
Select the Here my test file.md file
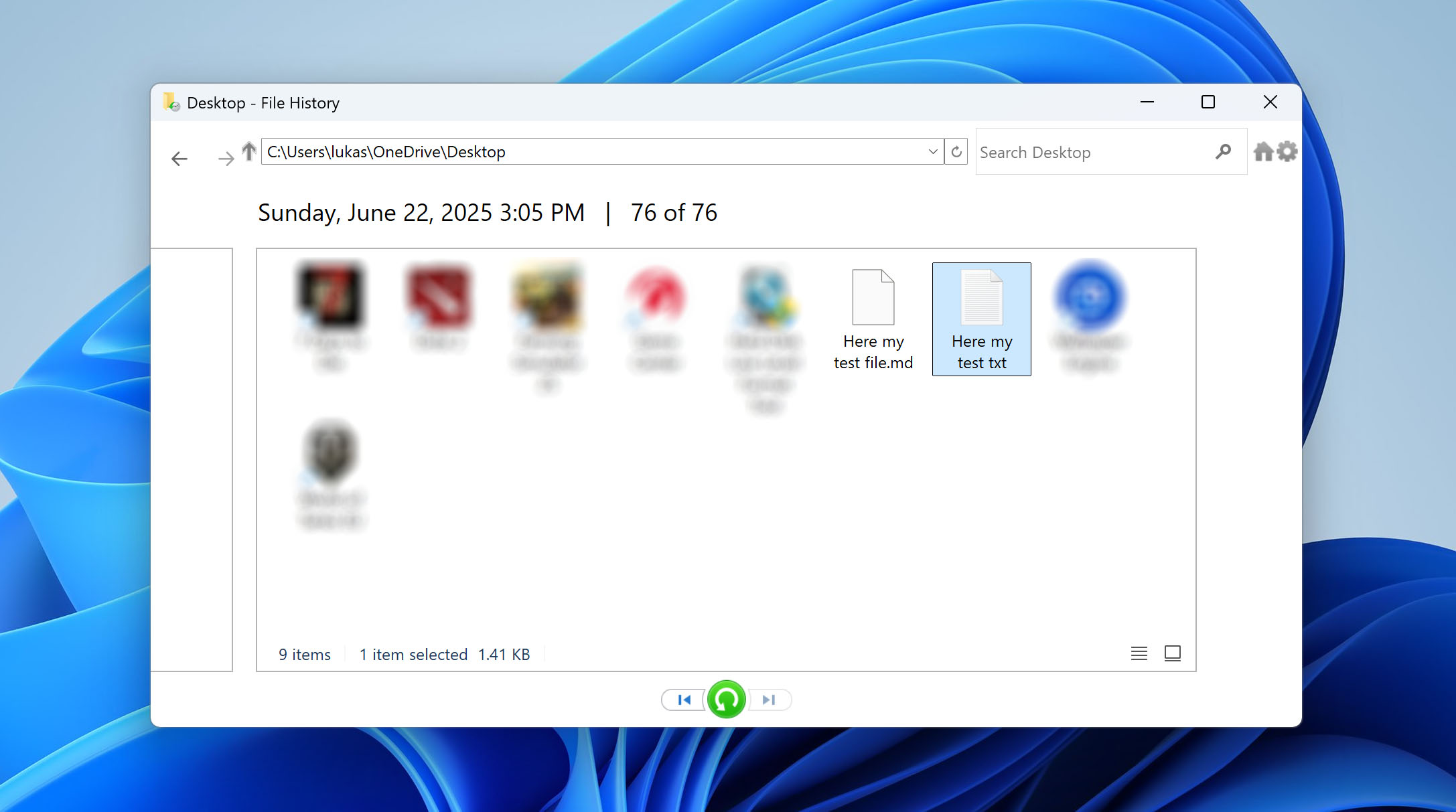tap(873, 319)
